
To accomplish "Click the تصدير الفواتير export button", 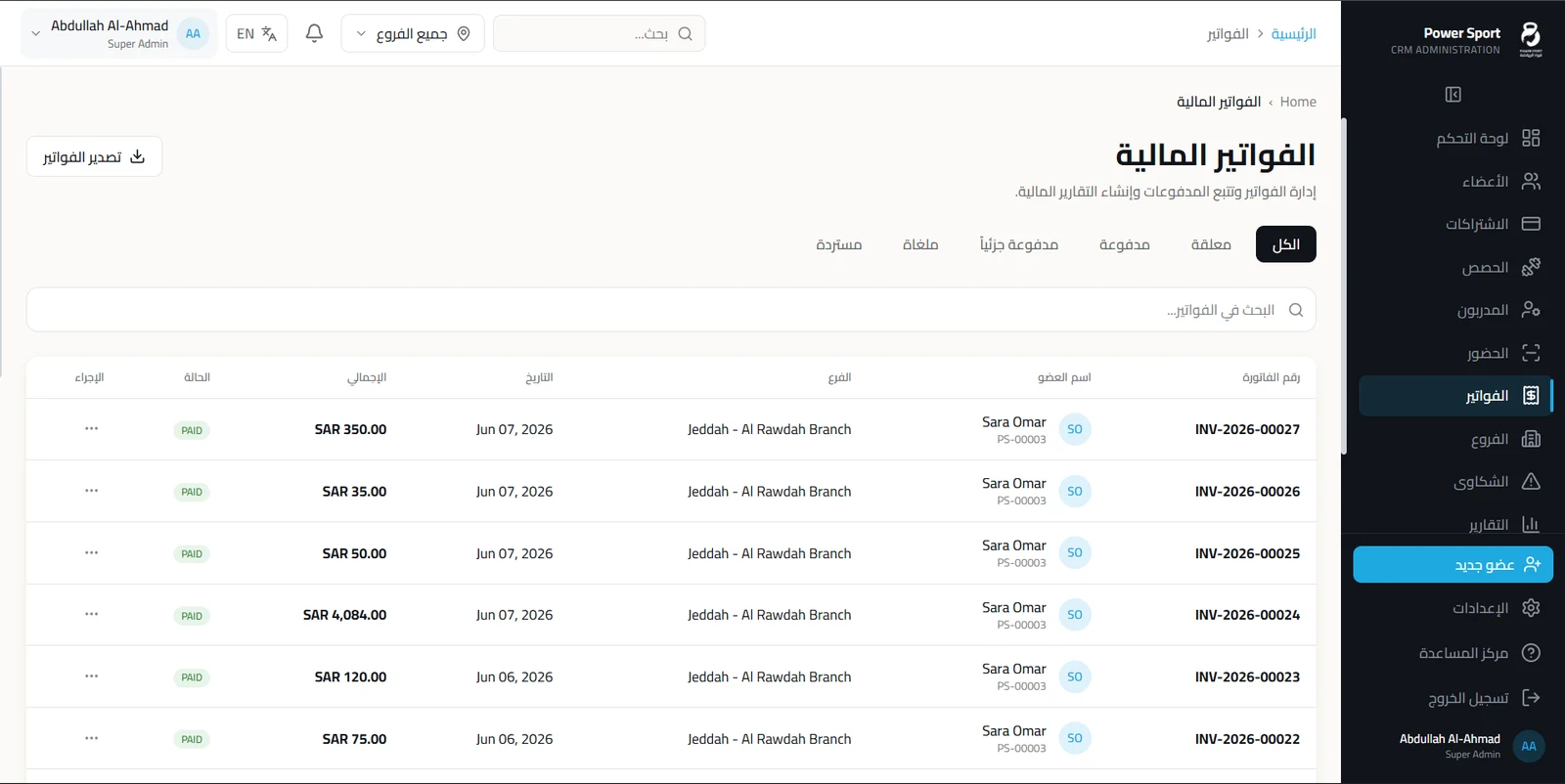I will [95, 156].
